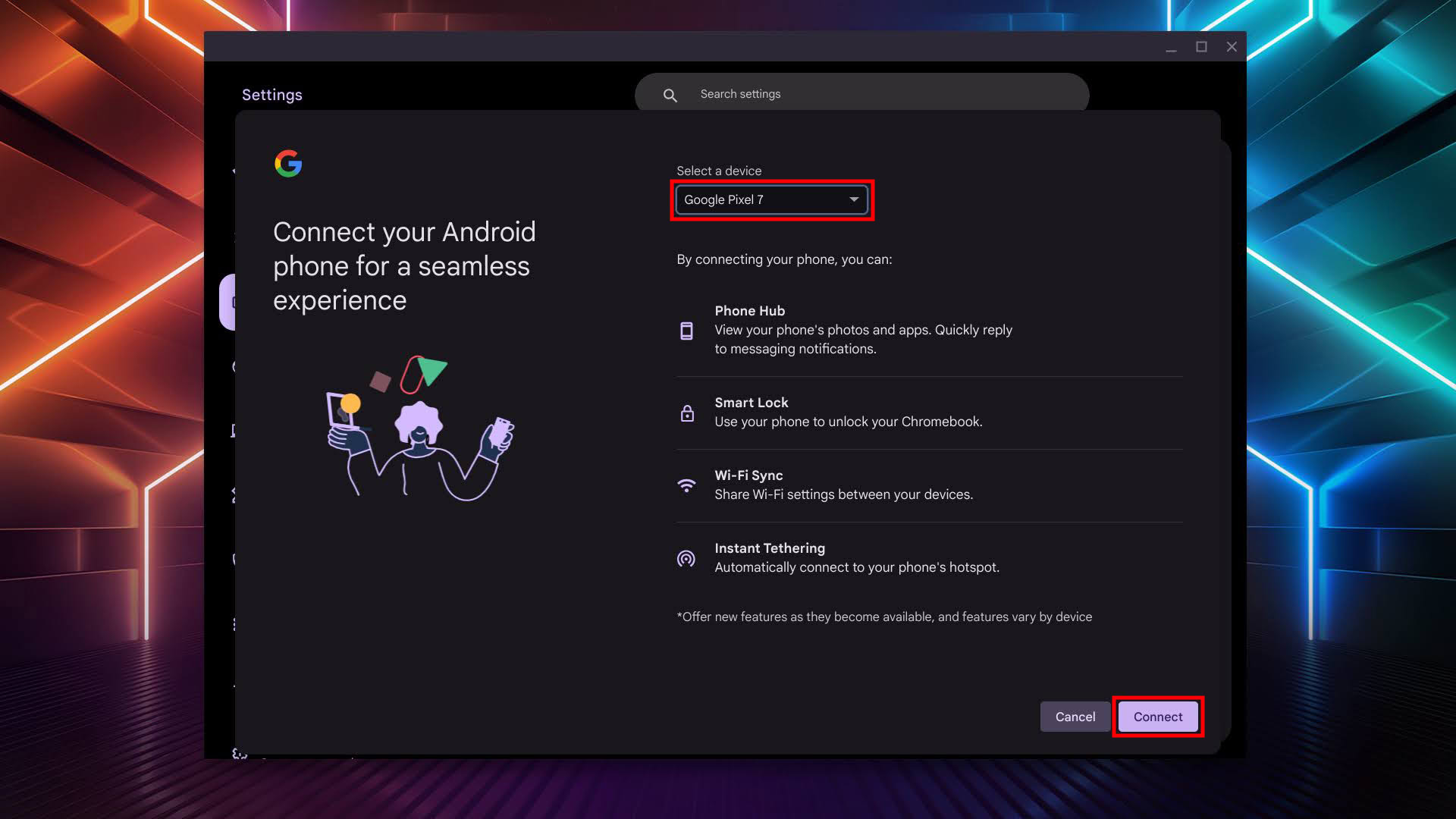Select the Instant Tethering feature heading

(769, 548)
